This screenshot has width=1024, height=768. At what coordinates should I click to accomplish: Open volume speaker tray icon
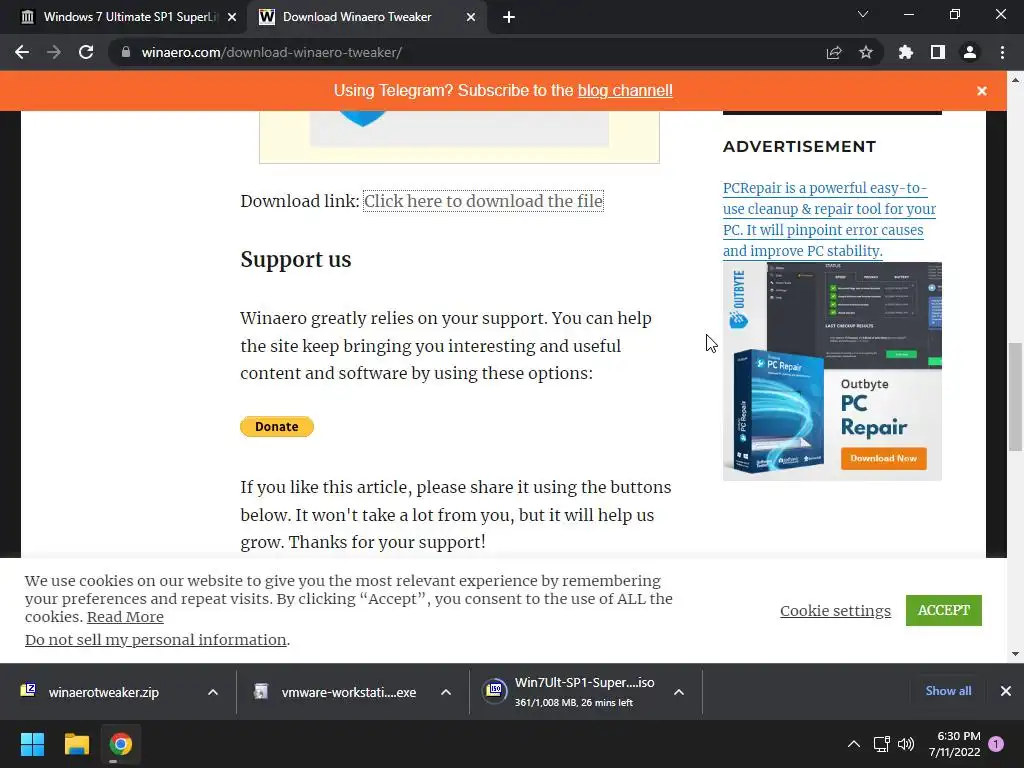click(906, 744)
